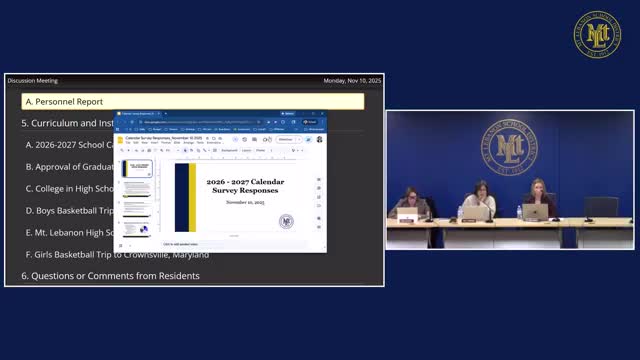The image size is (640, 360).
Task: Select the text box tool
Action: 191,150
